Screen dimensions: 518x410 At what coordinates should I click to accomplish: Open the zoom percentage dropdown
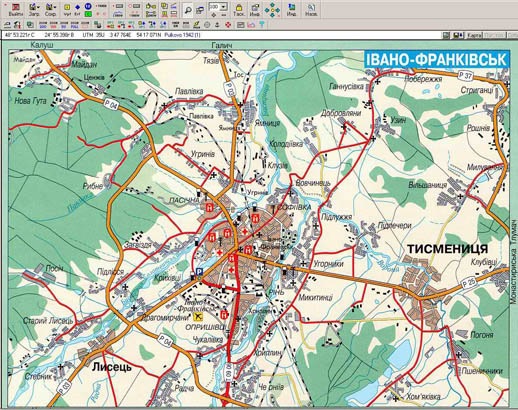224,7
